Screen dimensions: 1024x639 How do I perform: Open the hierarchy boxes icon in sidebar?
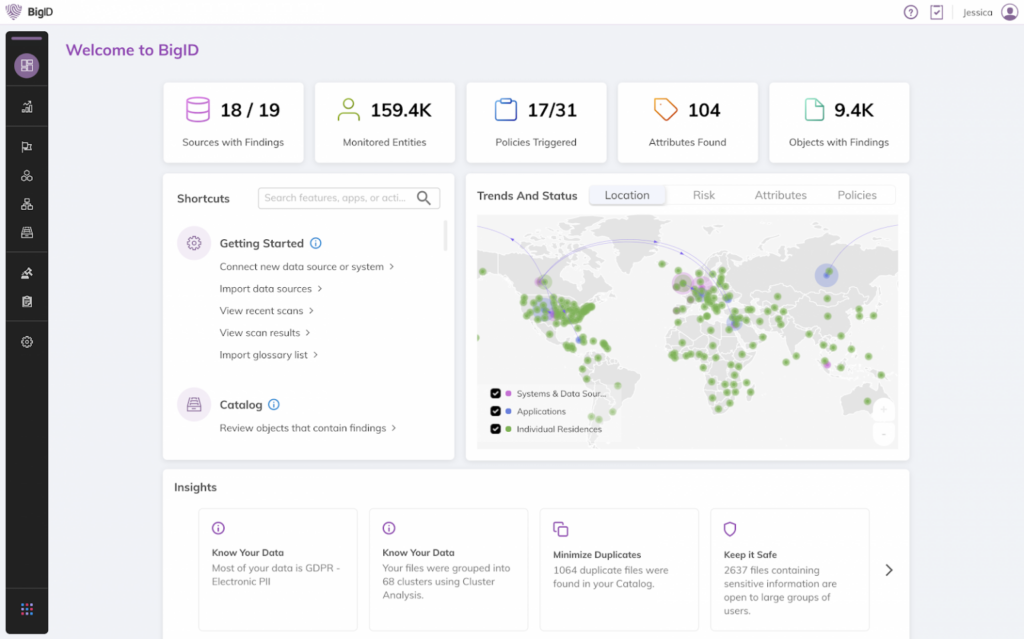[x=27, y=205]
